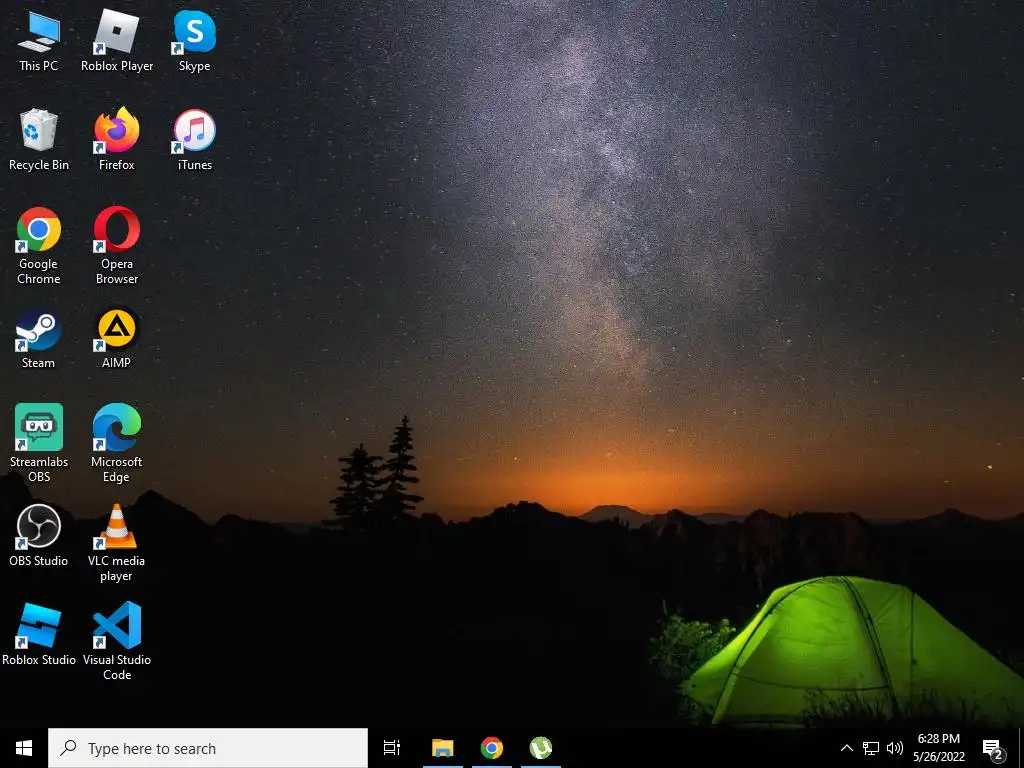1024x768 pixels.
Task: Select the Firefox desktop shortcut
Action: pos(117,140)
